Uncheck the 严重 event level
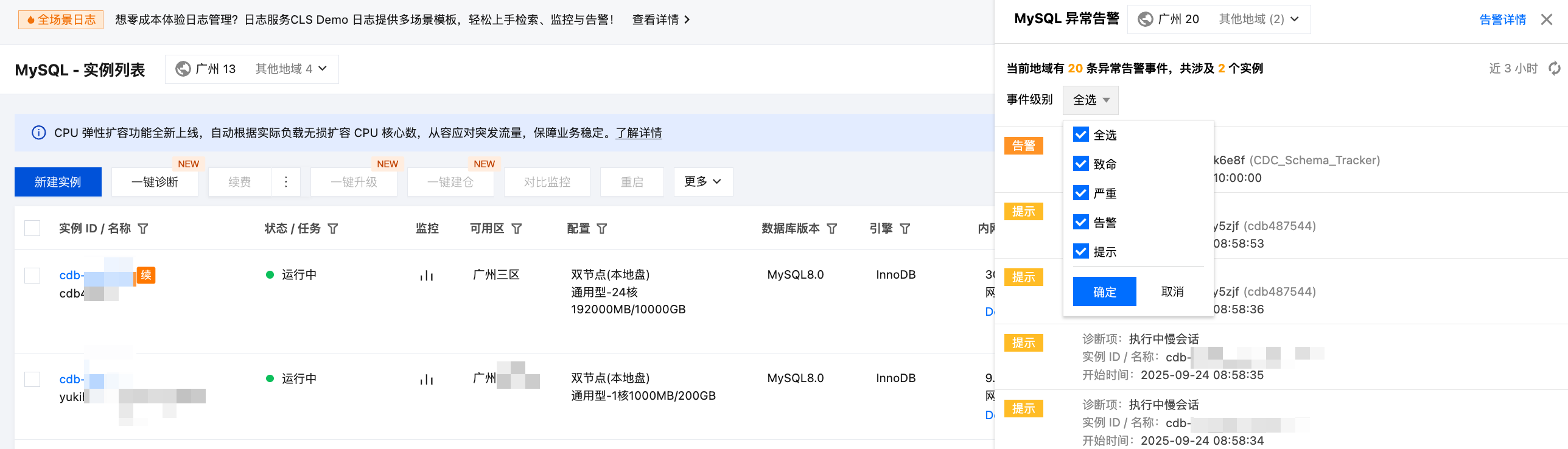This screenshot has height=449, width=1568. tap(1081, 193)
